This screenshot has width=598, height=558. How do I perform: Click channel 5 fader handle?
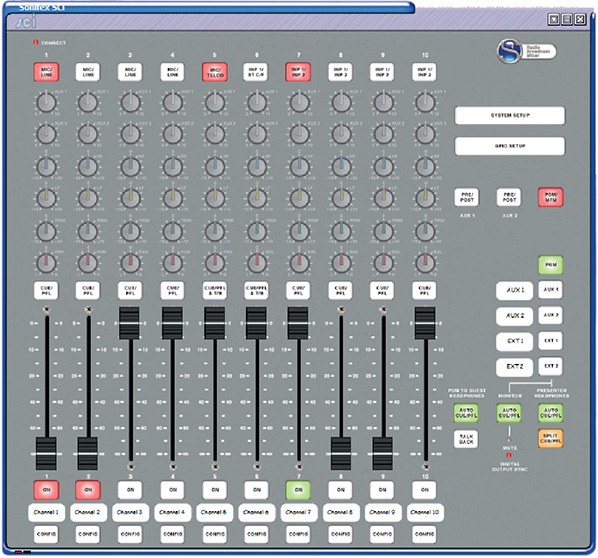215,323
